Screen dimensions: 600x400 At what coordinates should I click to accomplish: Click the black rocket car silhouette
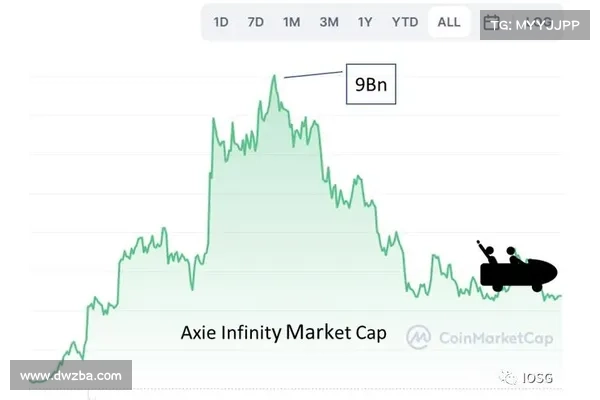[518, 270]
